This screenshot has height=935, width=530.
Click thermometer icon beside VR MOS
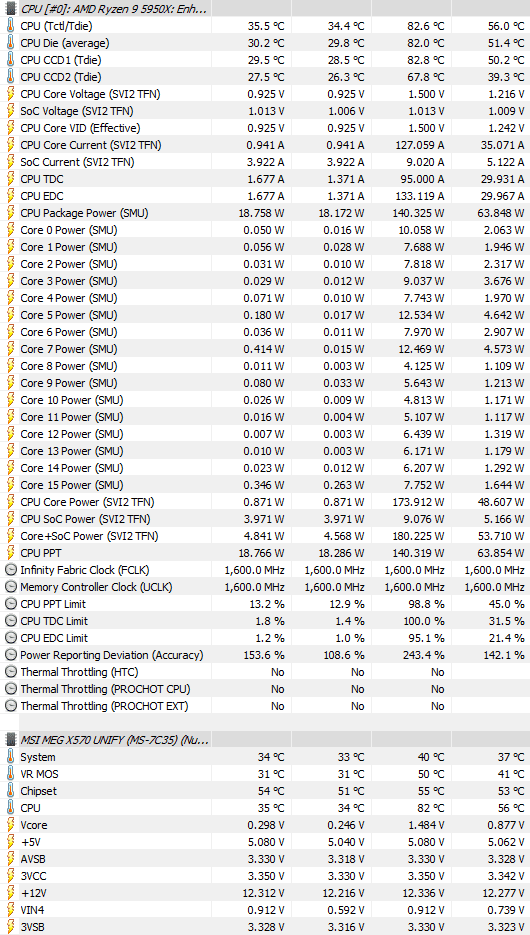point(10,774)
